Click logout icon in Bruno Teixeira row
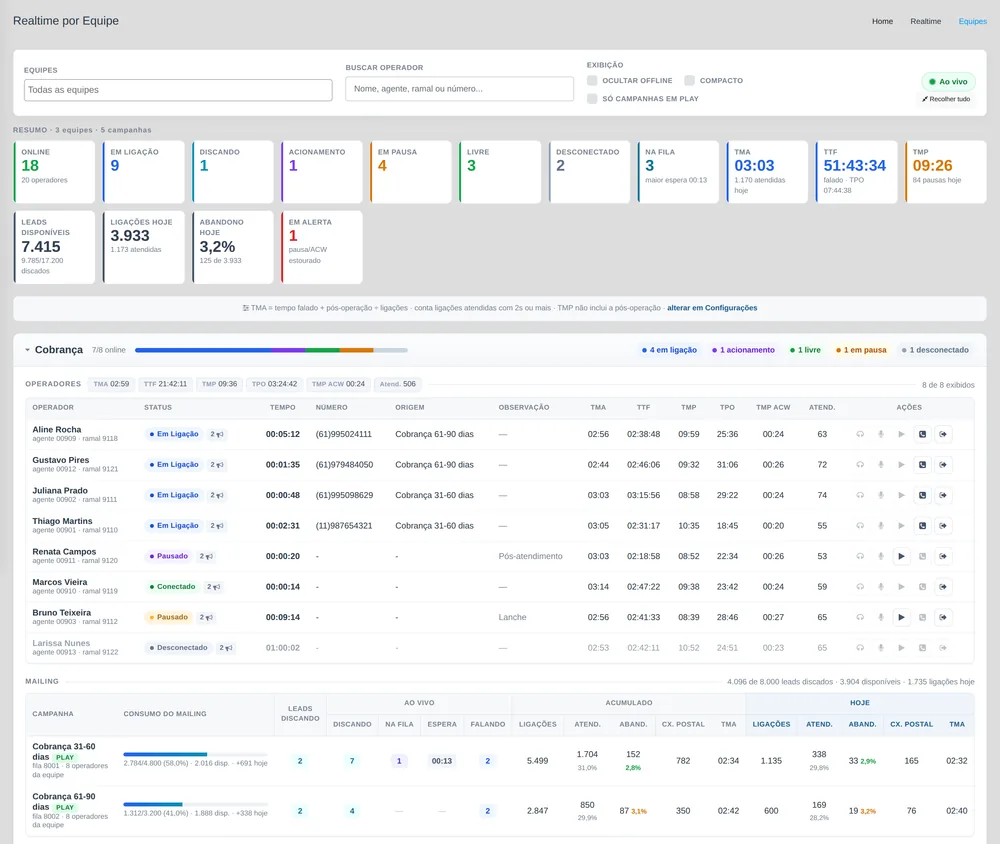Image resolution: width=1000 pixels, height=844 pixels. pos(943,618)
